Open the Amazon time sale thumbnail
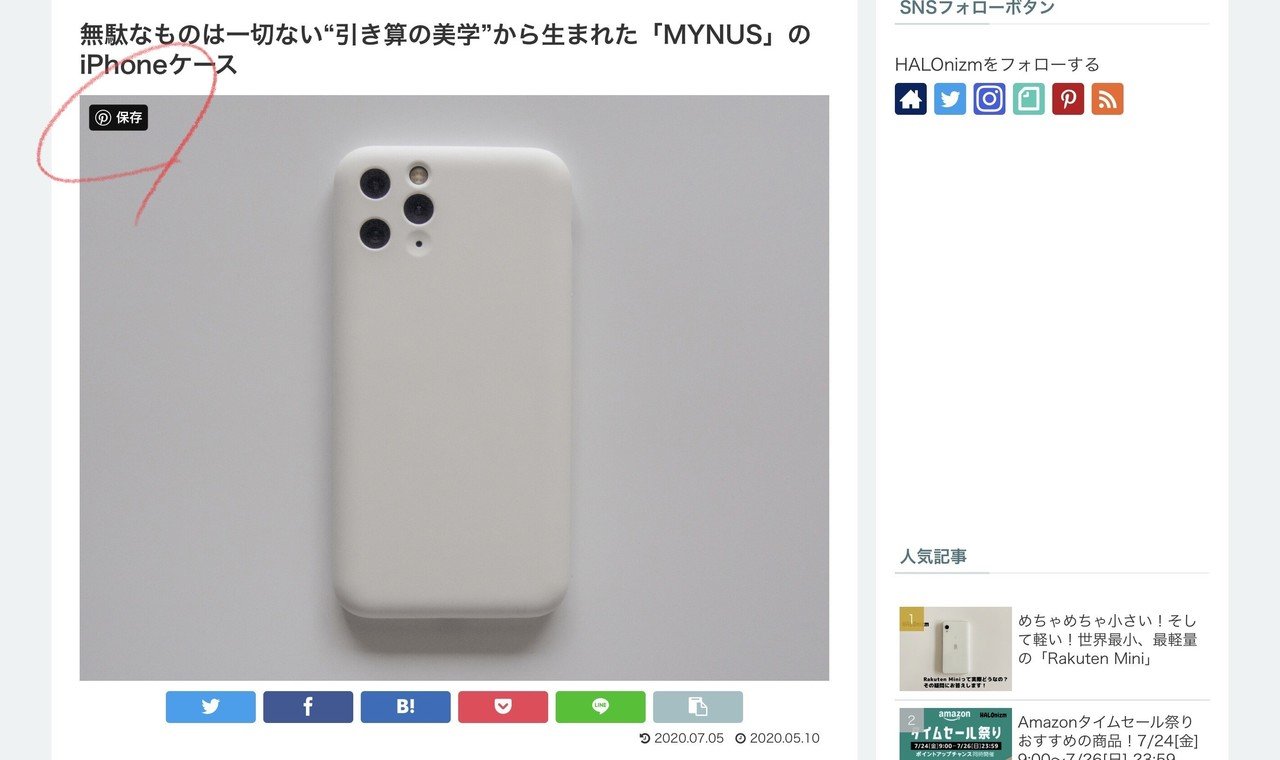The height and width of the screenshot is (760, 1280). pyautogui.click(x=955, y=734)
